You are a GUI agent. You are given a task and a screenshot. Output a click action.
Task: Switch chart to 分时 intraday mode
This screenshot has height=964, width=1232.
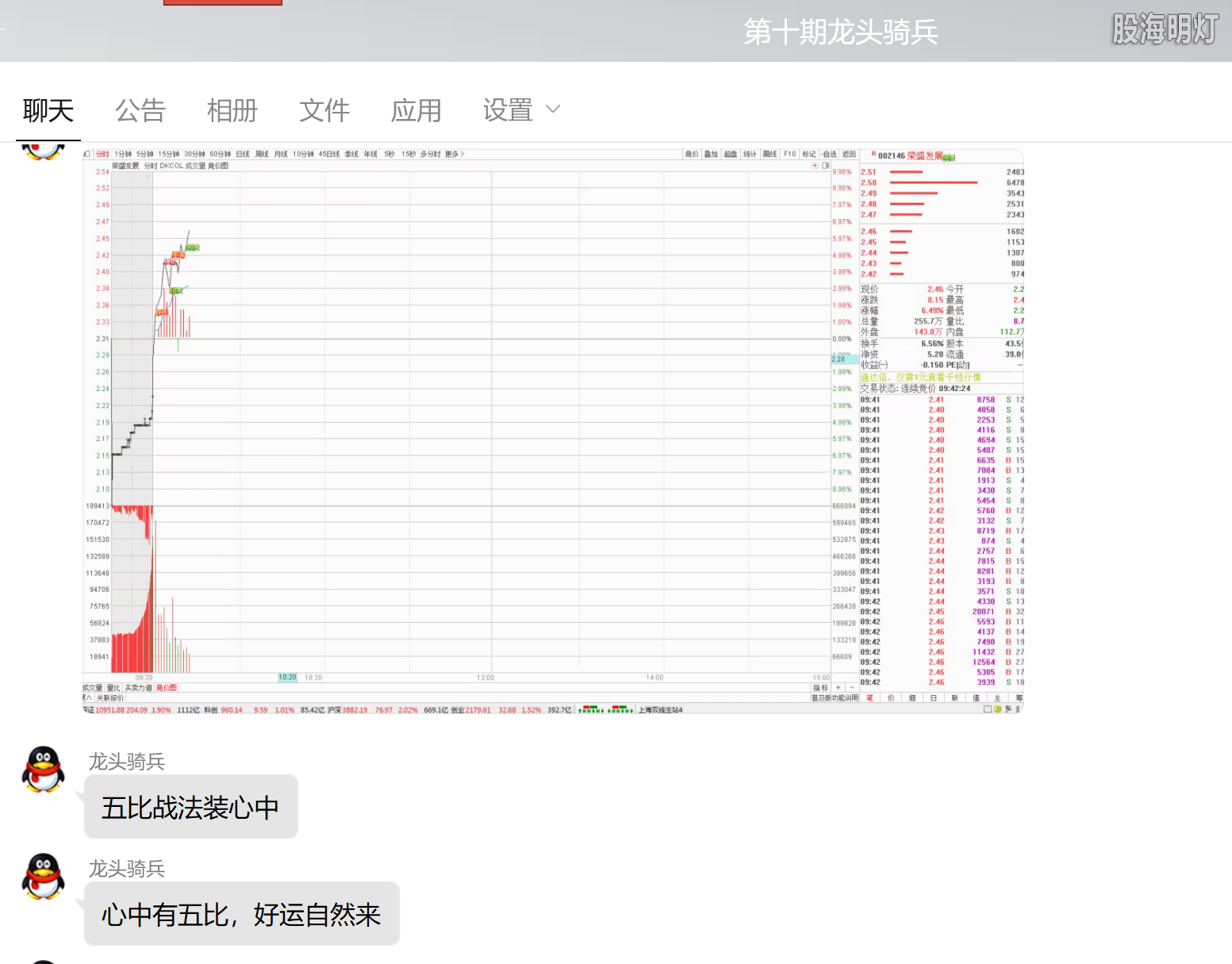(x=103, y=154)
